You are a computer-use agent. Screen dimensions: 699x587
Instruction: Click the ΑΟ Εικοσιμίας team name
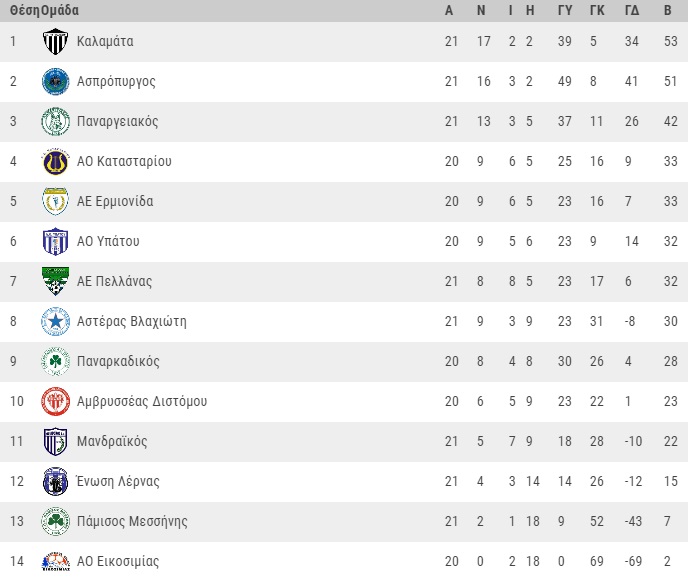[x=118, y=561]
